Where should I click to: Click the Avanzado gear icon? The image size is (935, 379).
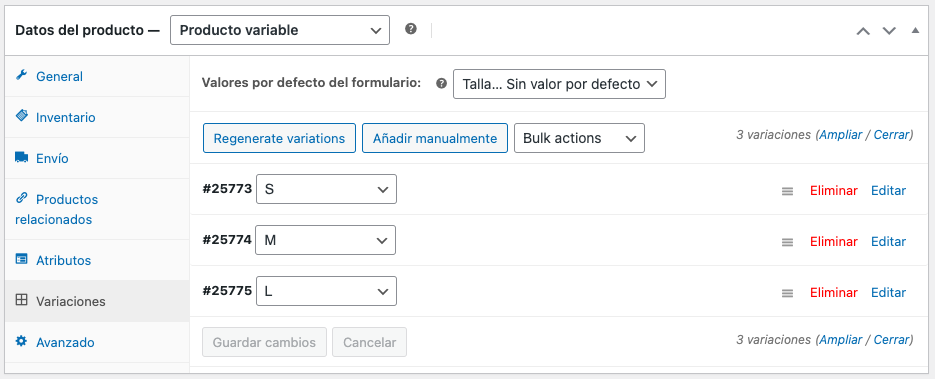pyautogui.click(x=21, y=341)
